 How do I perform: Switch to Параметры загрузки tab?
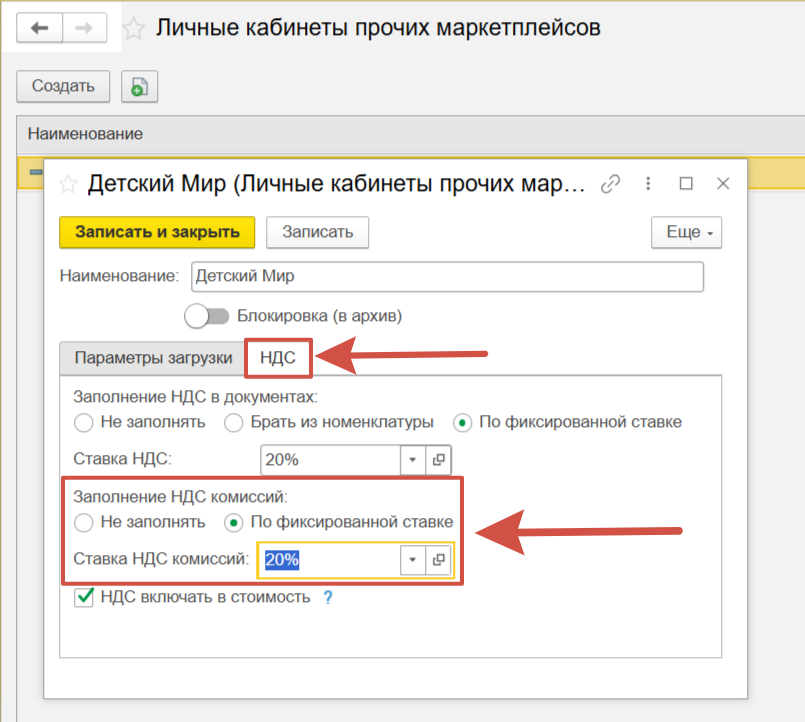(x=154, y=358)
